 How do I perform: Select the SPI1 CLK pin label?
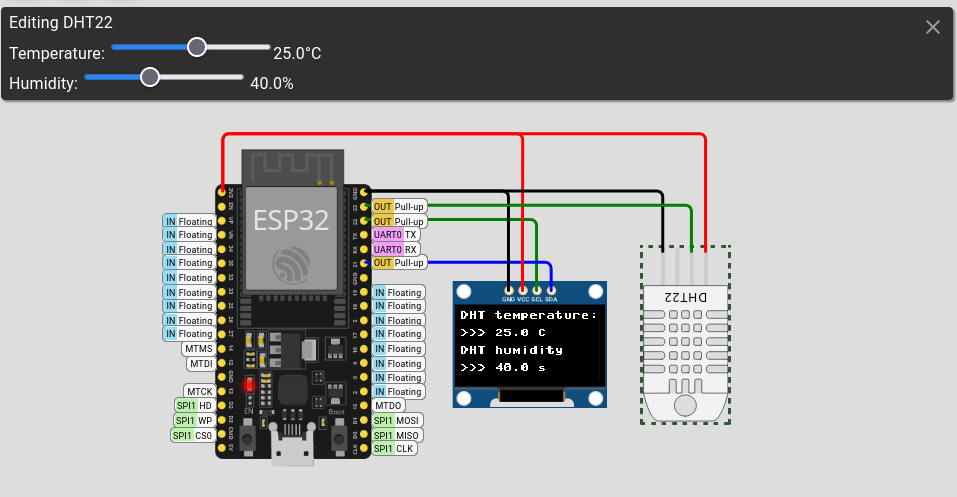click(395, 449)
